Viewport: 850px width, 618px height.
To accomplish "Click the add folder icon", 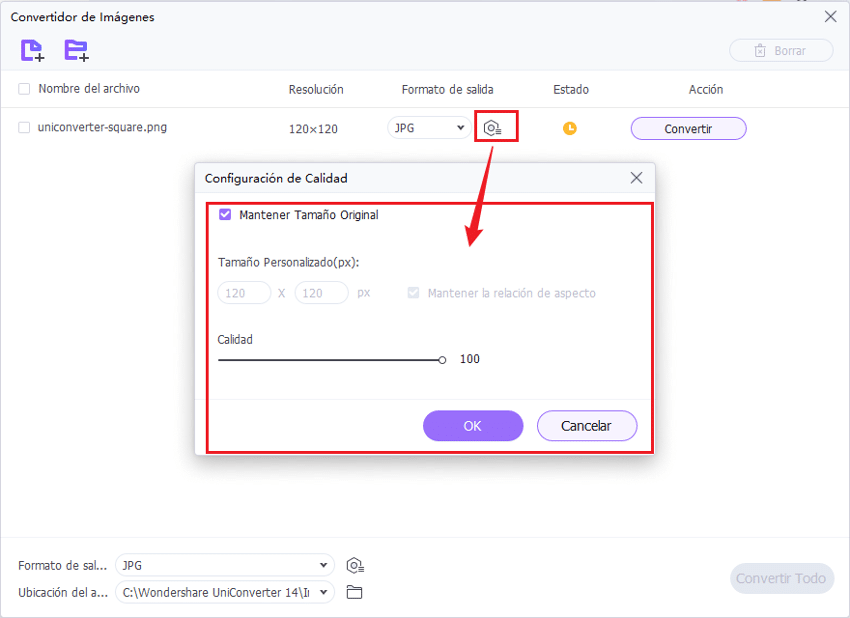I will coord(76,50).
